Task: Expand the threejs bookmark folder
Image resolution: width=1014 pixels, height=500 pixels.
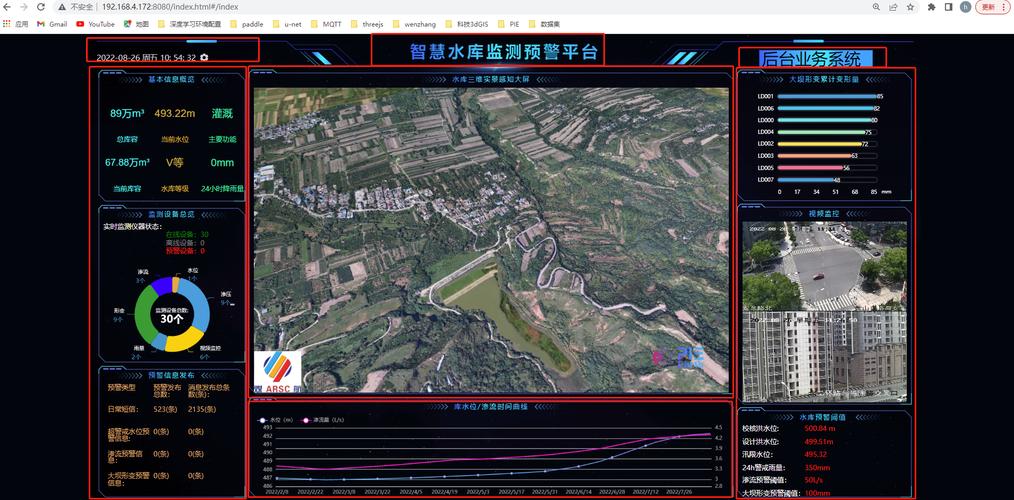Action: coord(367,24)
